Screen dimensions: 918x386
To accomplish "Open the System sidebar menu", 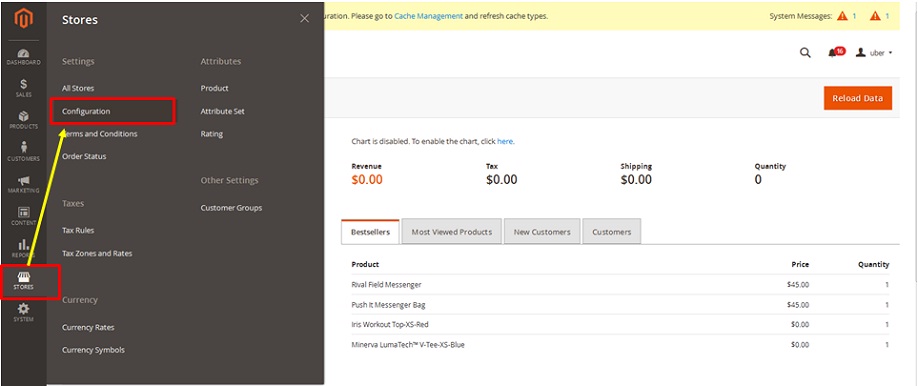I will [x=23, y=313].
